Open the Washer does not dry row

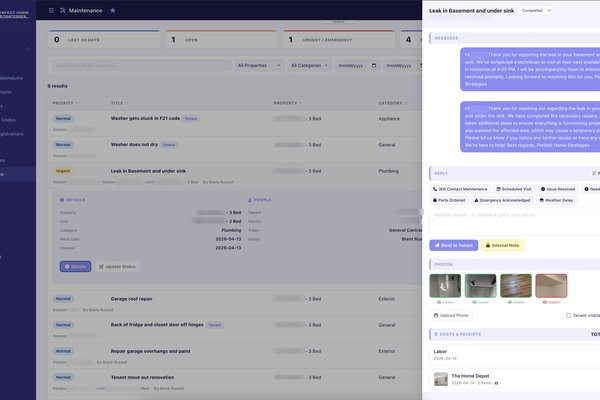(235, 149)
